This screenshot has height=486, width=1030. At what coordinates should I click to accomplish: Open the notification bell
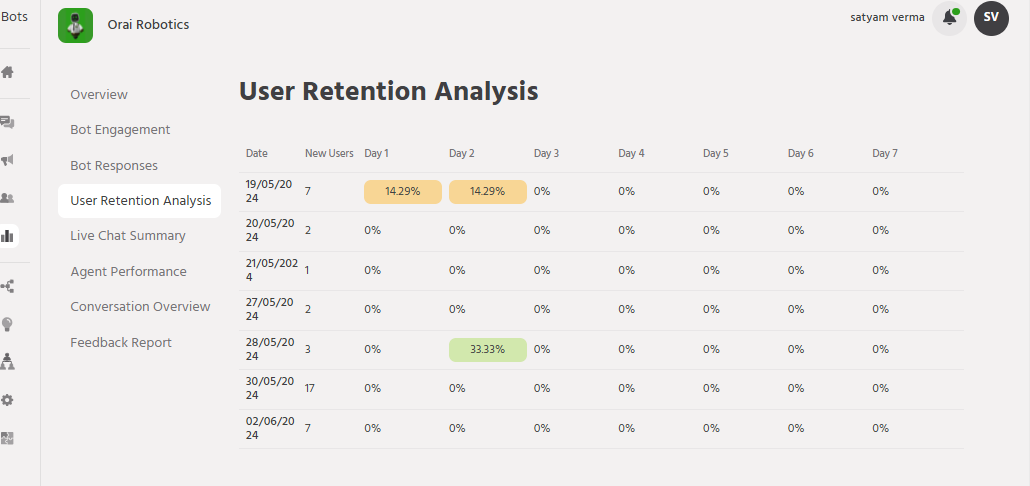click(x=949, y=18)
